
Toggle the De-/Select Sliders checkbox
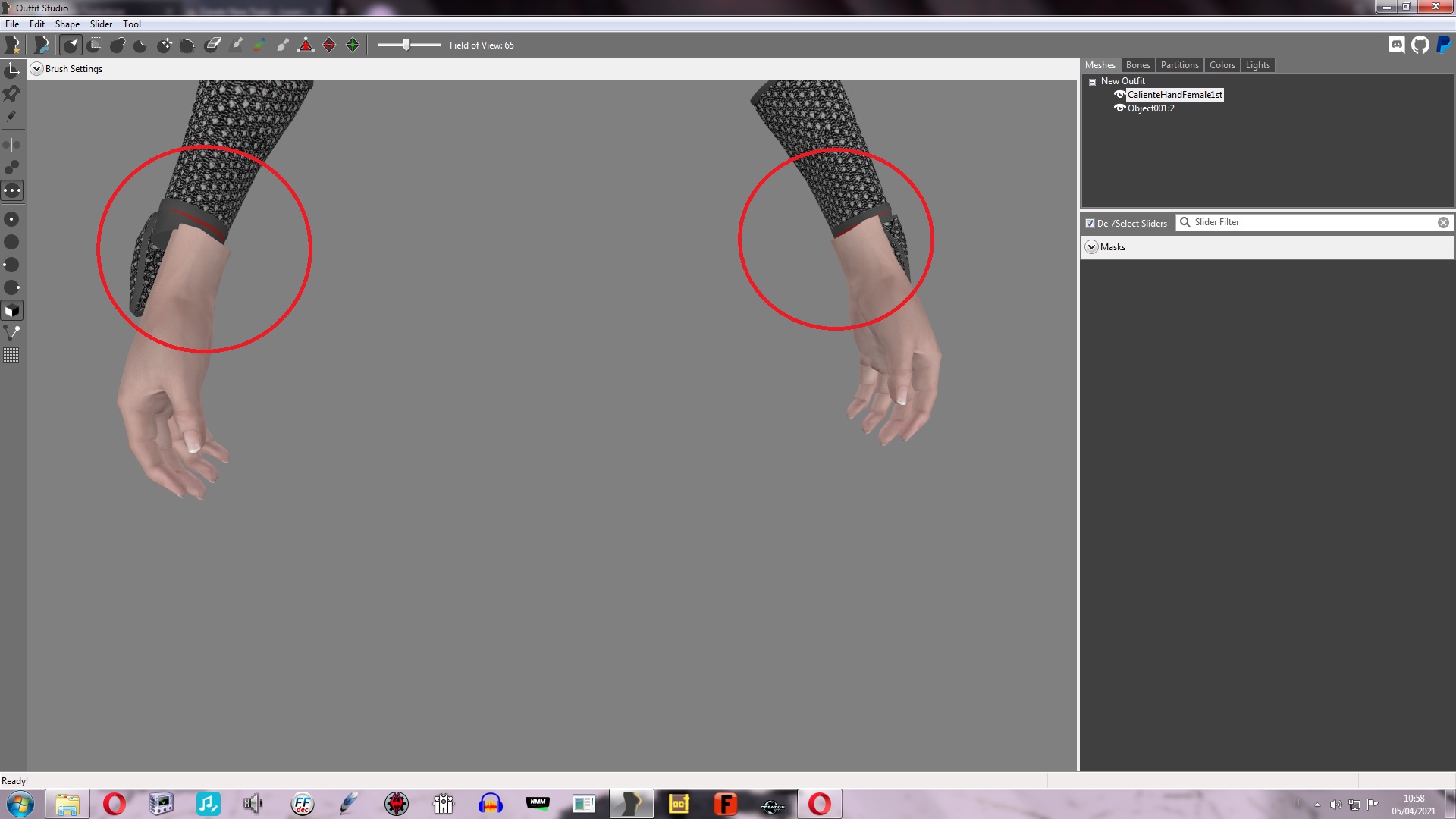1090,224
